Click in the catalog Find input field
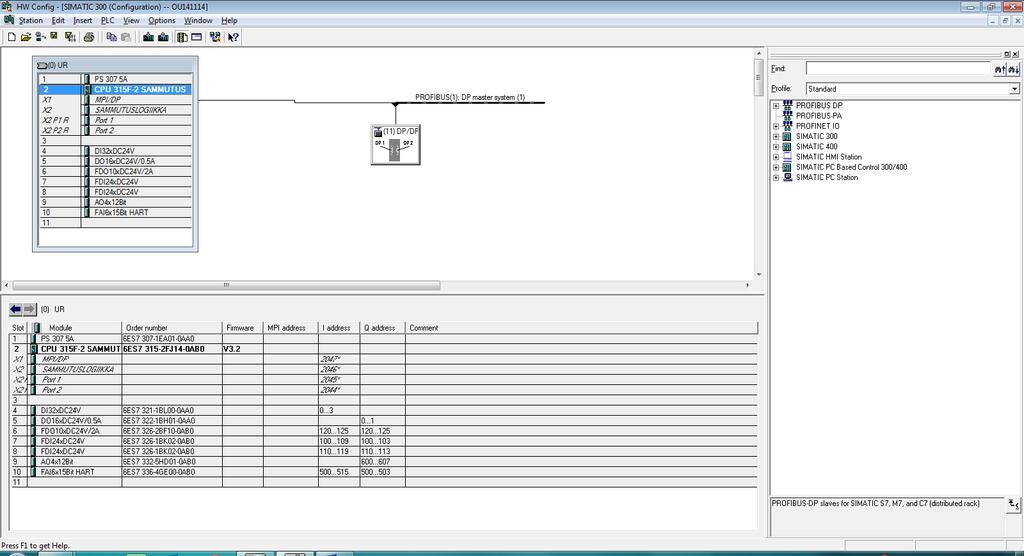The width and height of the screenshot is (1024, 556). coord(898,69)
